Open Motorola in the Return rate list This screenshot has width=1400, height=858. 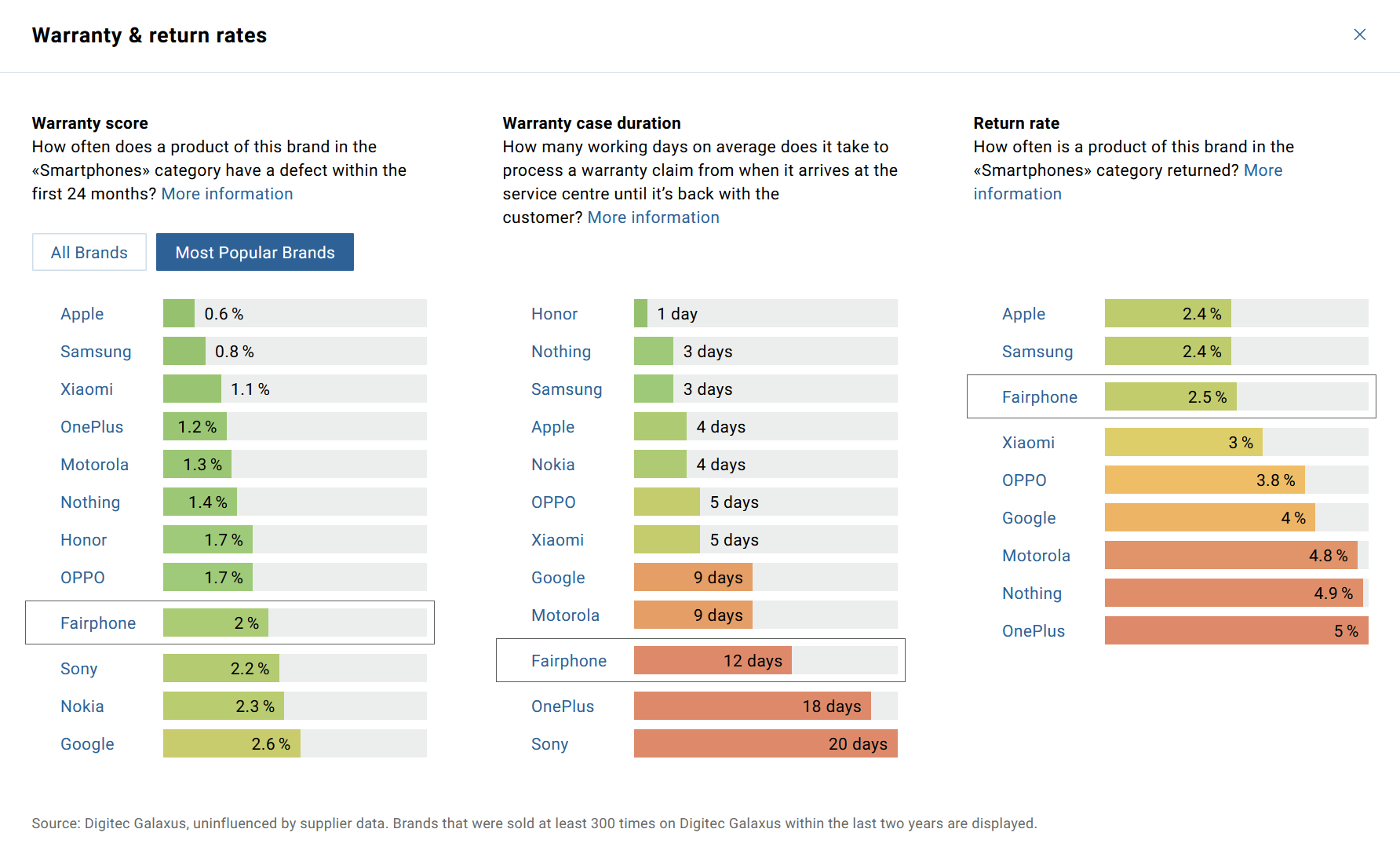pyautogui.click(x=1036, y=556)
